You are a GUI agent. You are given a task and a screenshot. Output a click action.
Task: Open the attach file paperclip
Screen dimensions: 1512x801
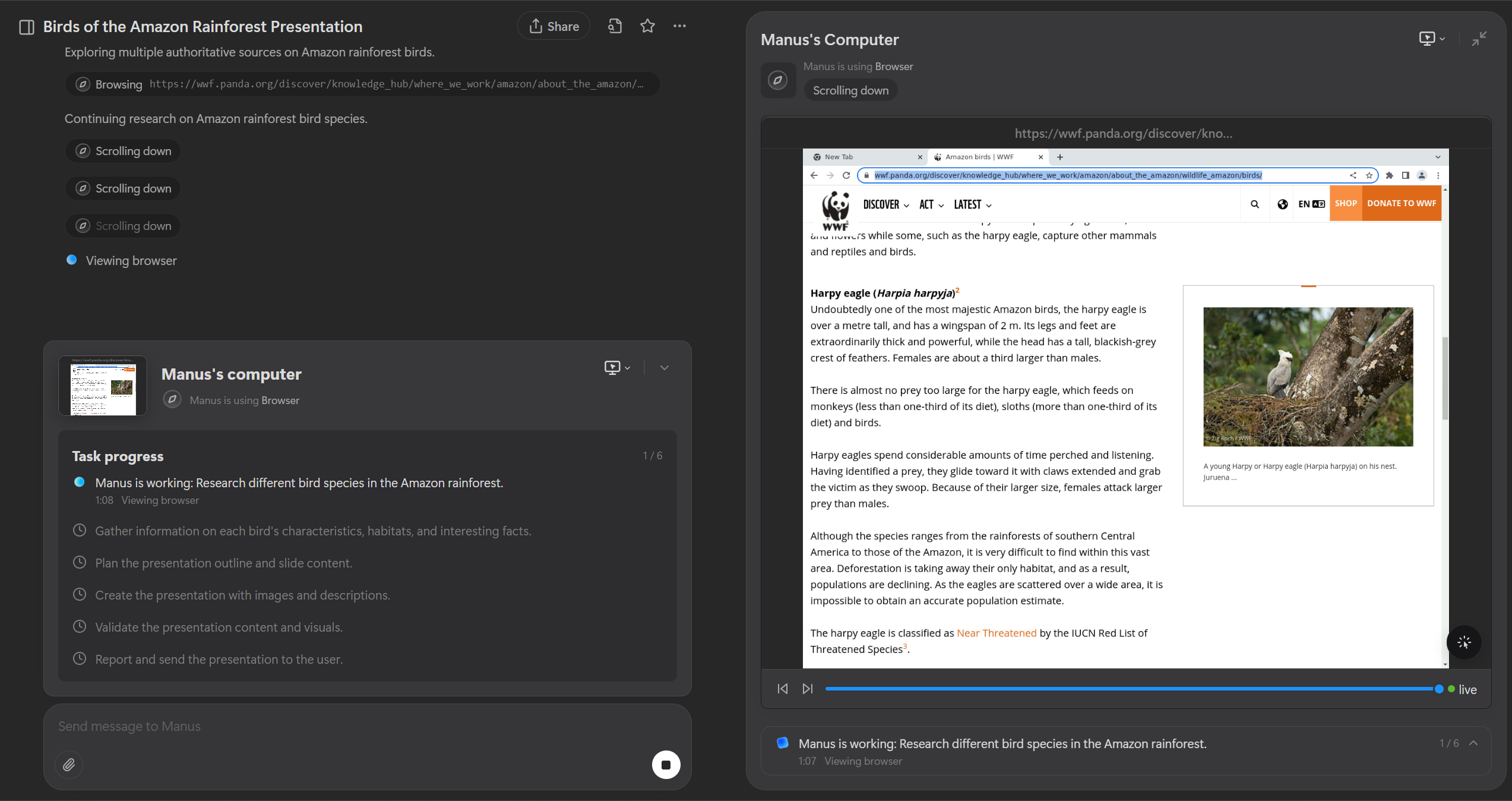69,765
